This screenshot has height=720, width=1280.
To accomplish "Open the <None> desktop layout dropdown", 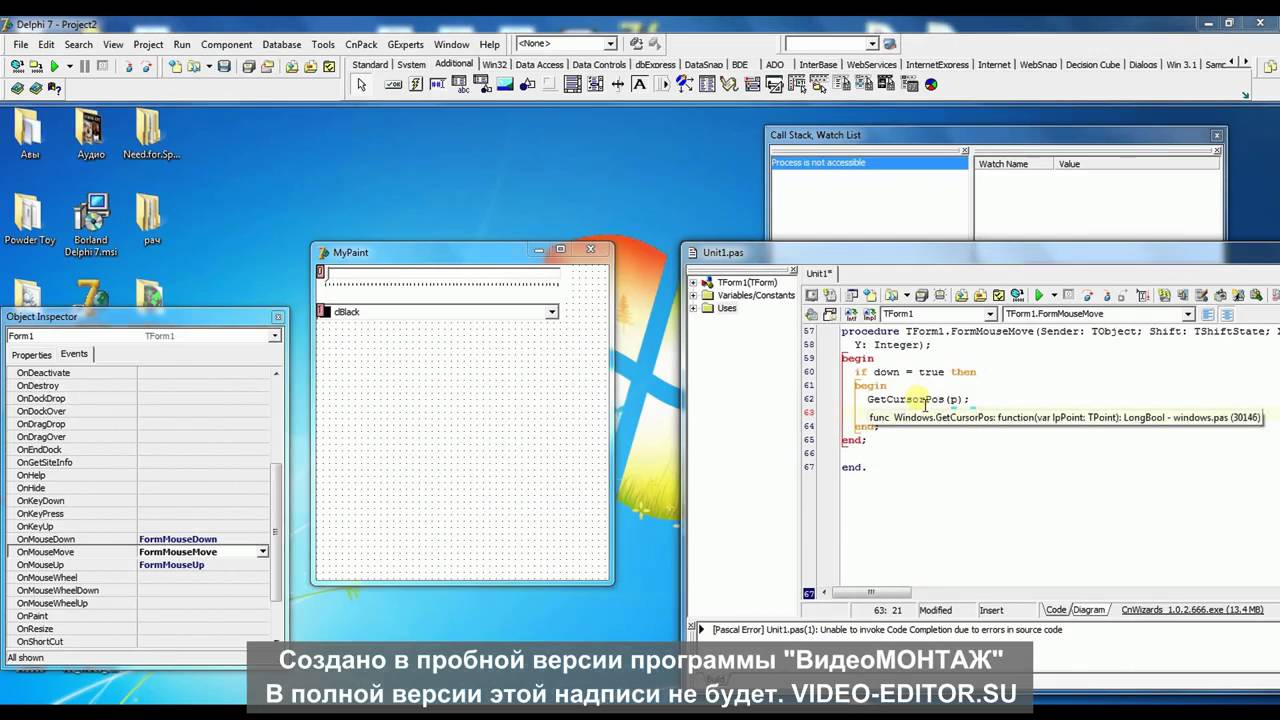I will pyautogui.click(x=610, y=44).
